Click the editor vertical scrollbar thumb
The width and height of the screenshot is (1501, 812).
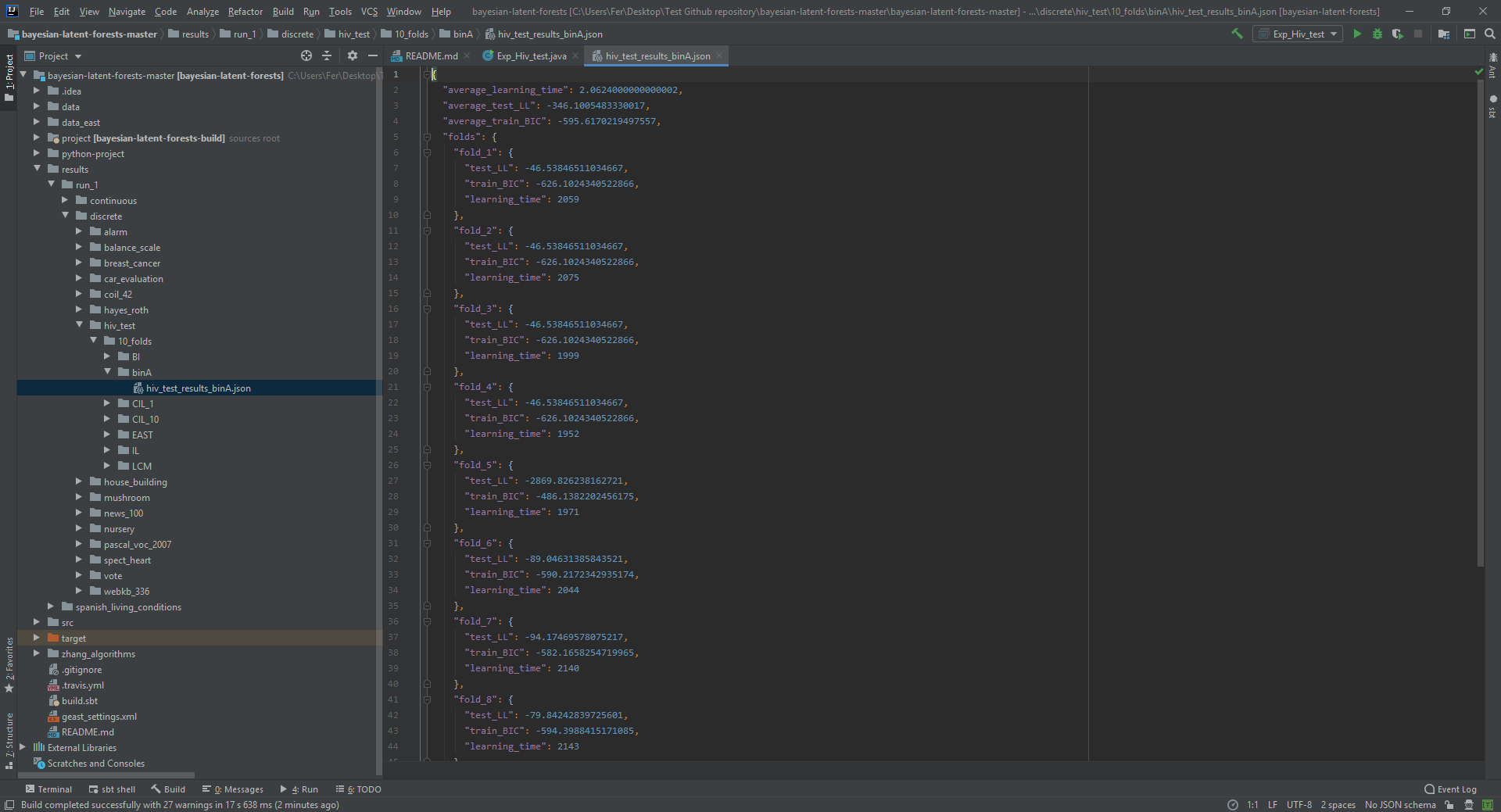click(1480, 322)
